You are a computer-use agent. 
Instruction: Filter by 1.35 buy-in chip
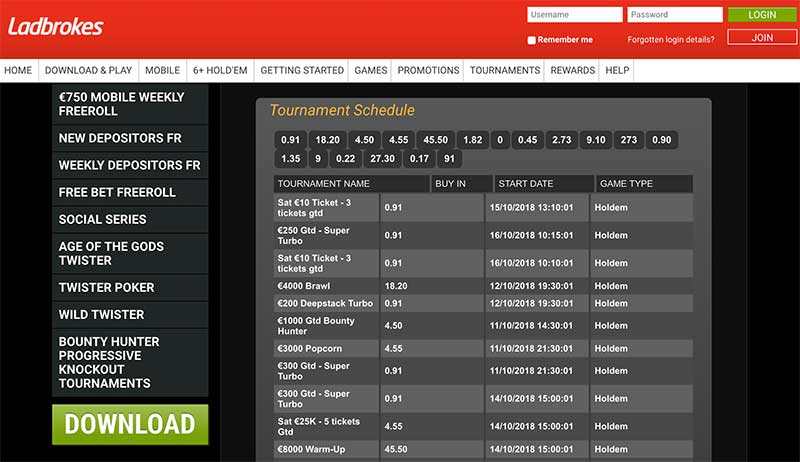click(291, 159)
